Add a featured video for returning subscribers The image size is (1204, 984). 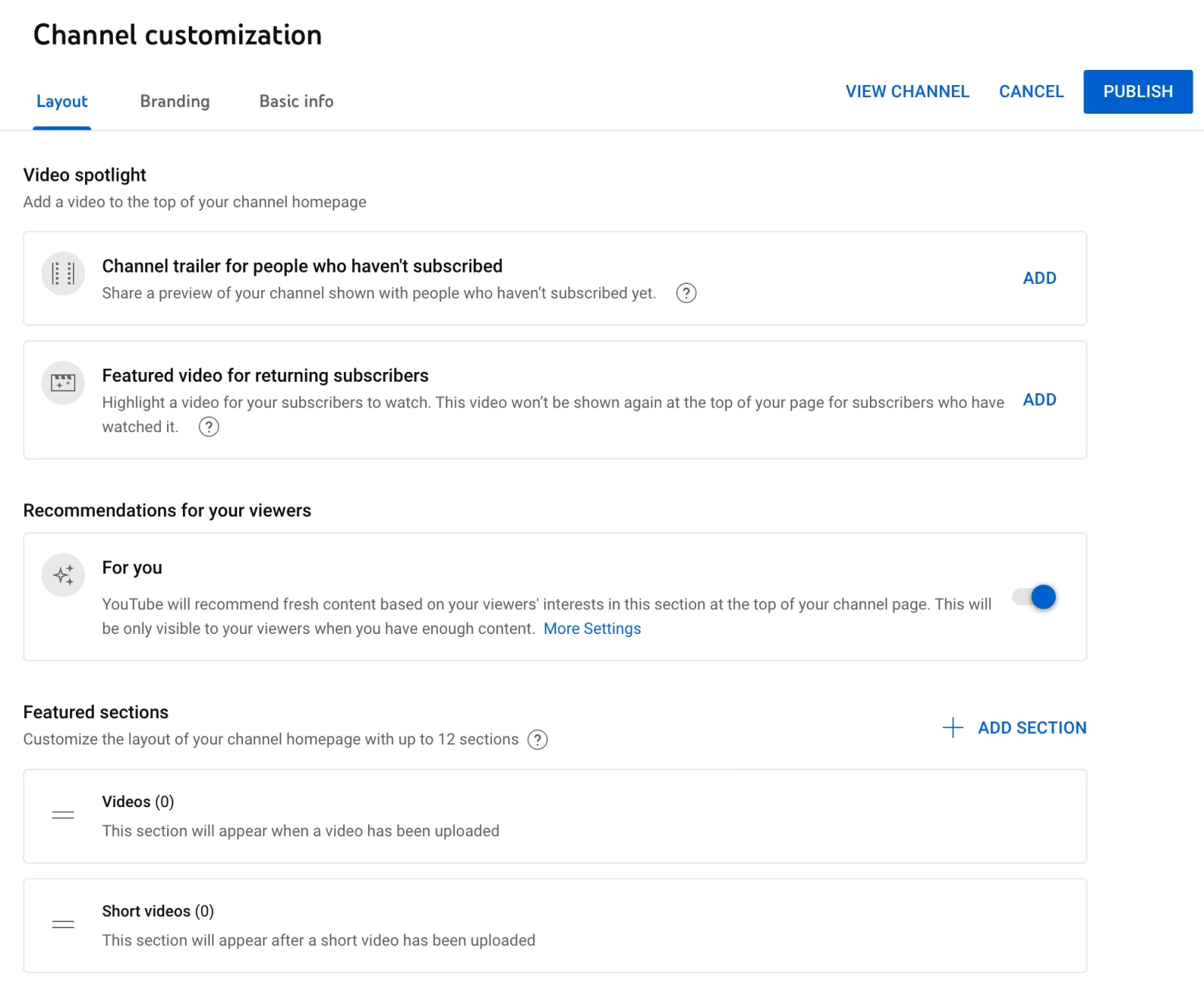point(1039,400)
